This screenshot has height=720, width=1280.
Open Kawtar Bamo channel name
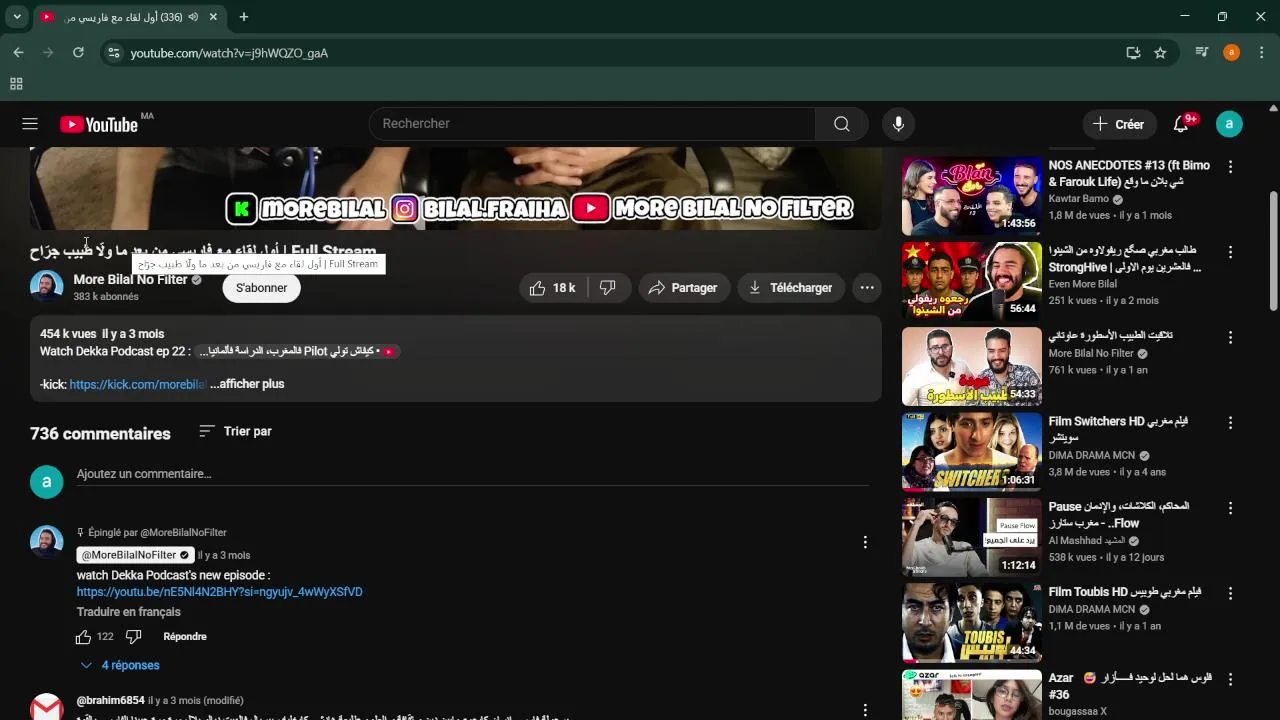click(x=1079, y=199)
